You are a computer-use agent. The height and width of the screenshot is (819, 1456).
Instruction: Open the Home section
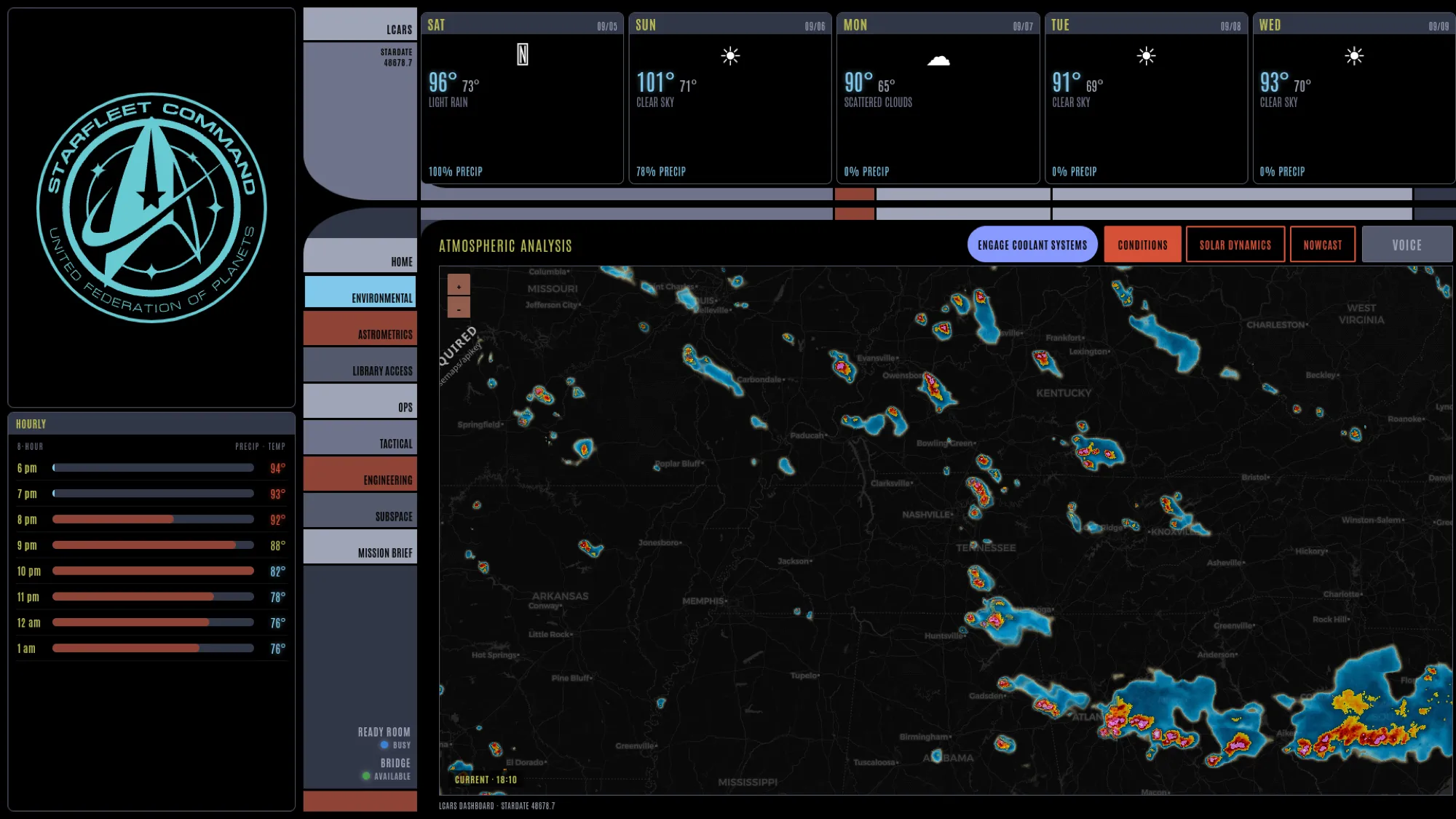tap(360, 255)
